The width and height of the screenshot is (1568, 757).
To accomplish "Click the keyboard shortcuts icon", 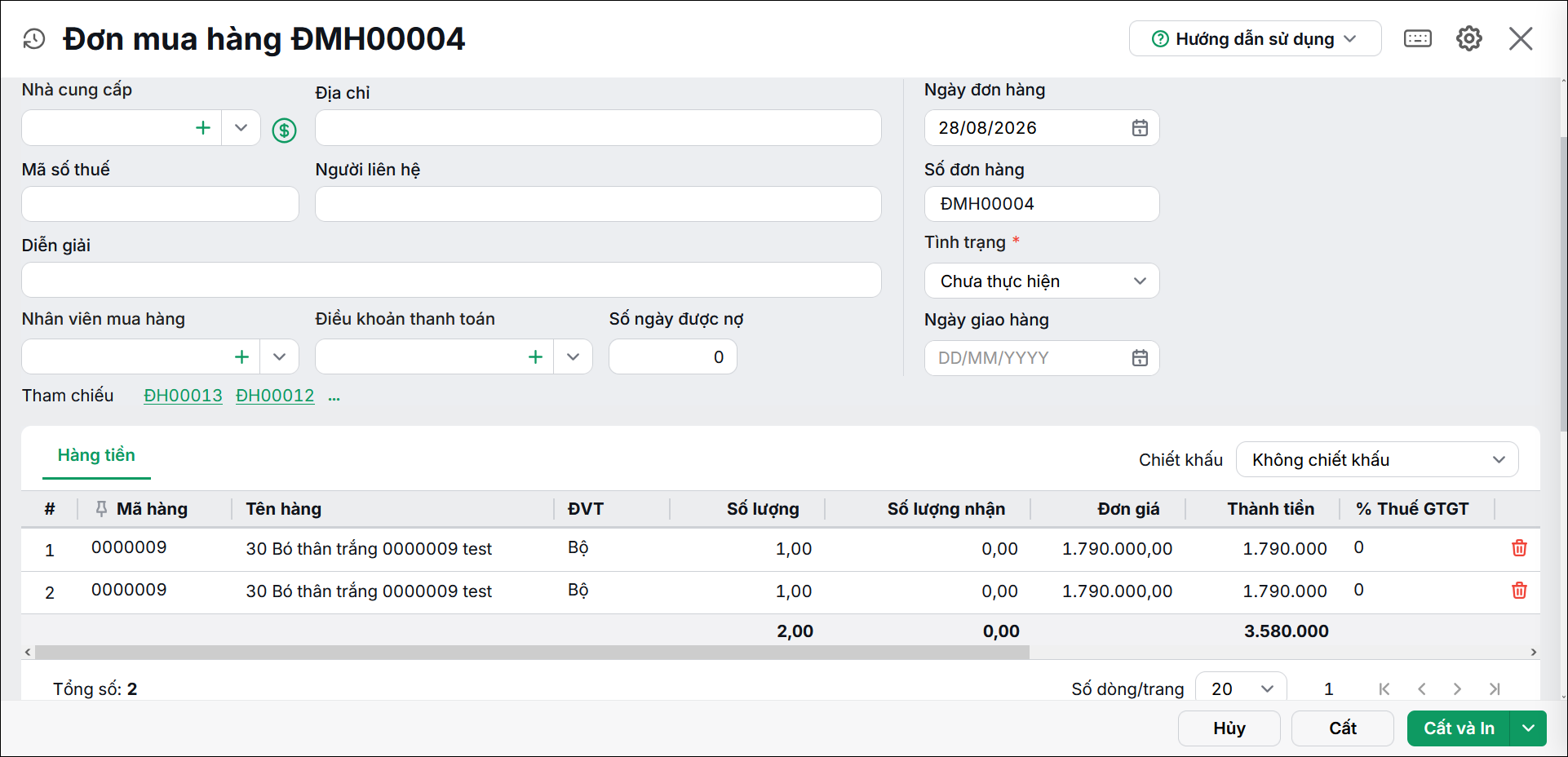I will tap(1418, 38).
